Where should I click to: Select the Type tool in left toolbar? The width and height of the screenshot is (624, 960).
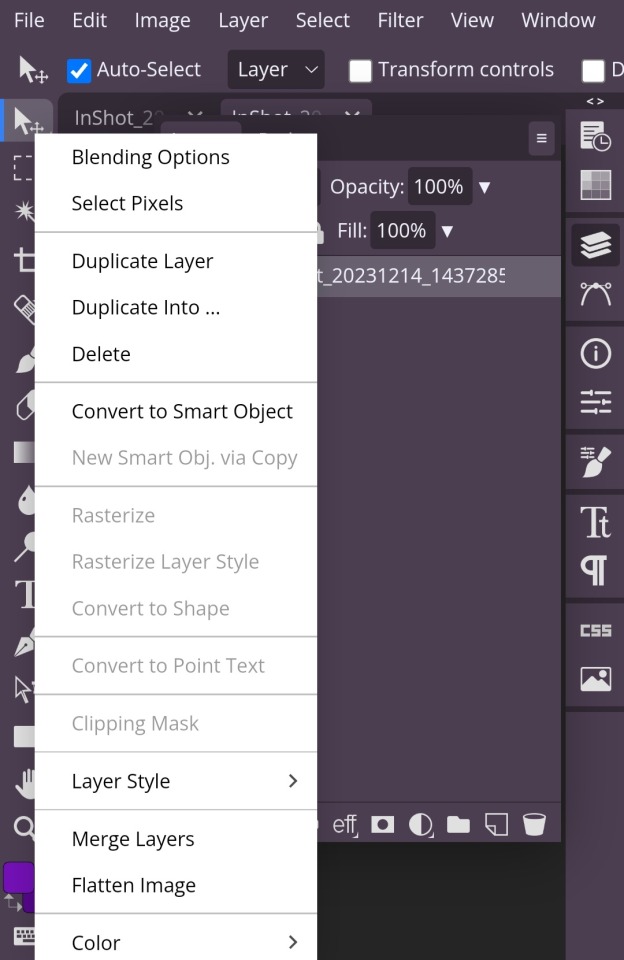(x=25, y=593)
